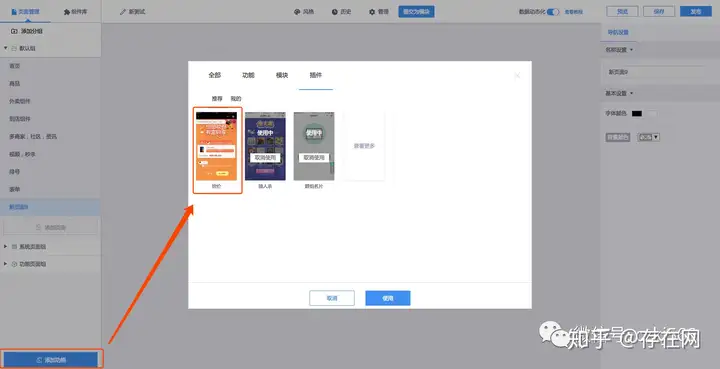Click the 查看教程 link
This screenshot has height=369, width=720.
[x=574, y=12]
